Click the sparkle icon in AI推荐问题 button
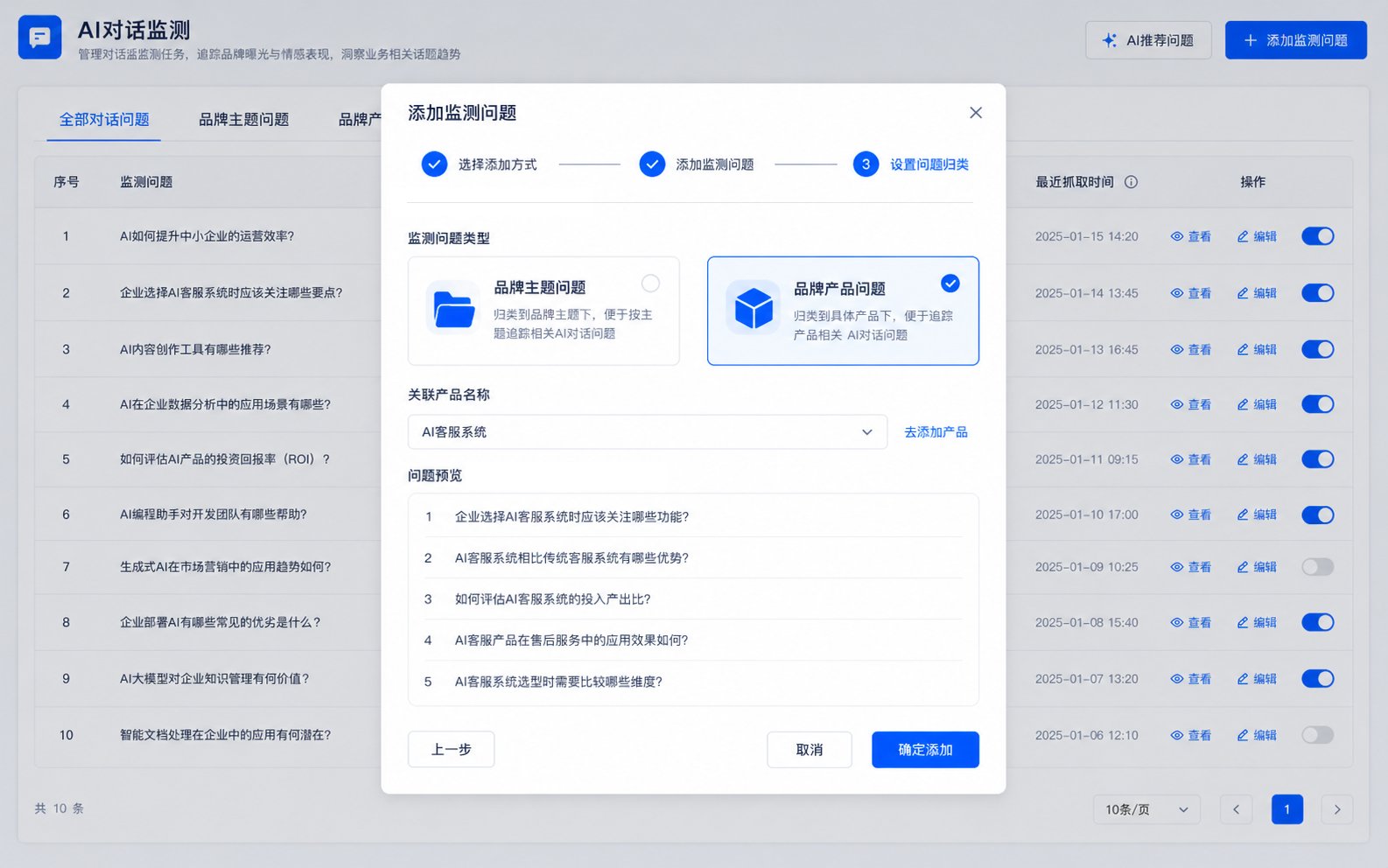 (x=1110, y=40)
